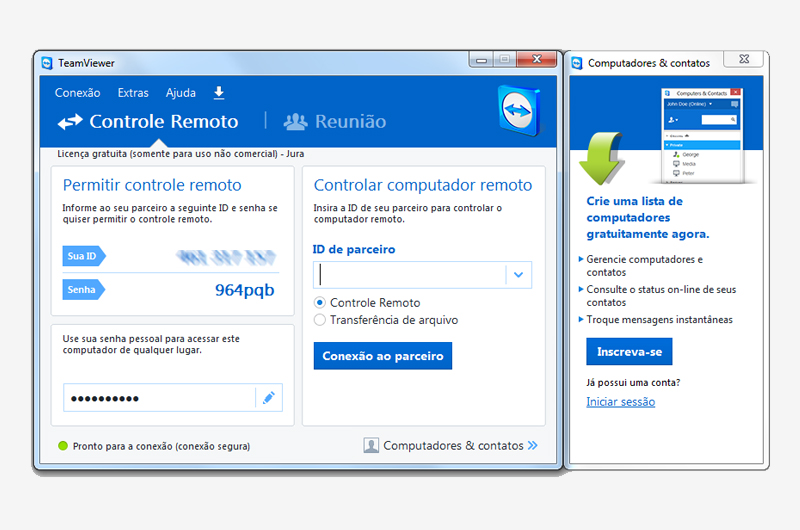Click the contacts list preview thumbnail
This screenshot has height=530, width=800.
click(702, 136)
